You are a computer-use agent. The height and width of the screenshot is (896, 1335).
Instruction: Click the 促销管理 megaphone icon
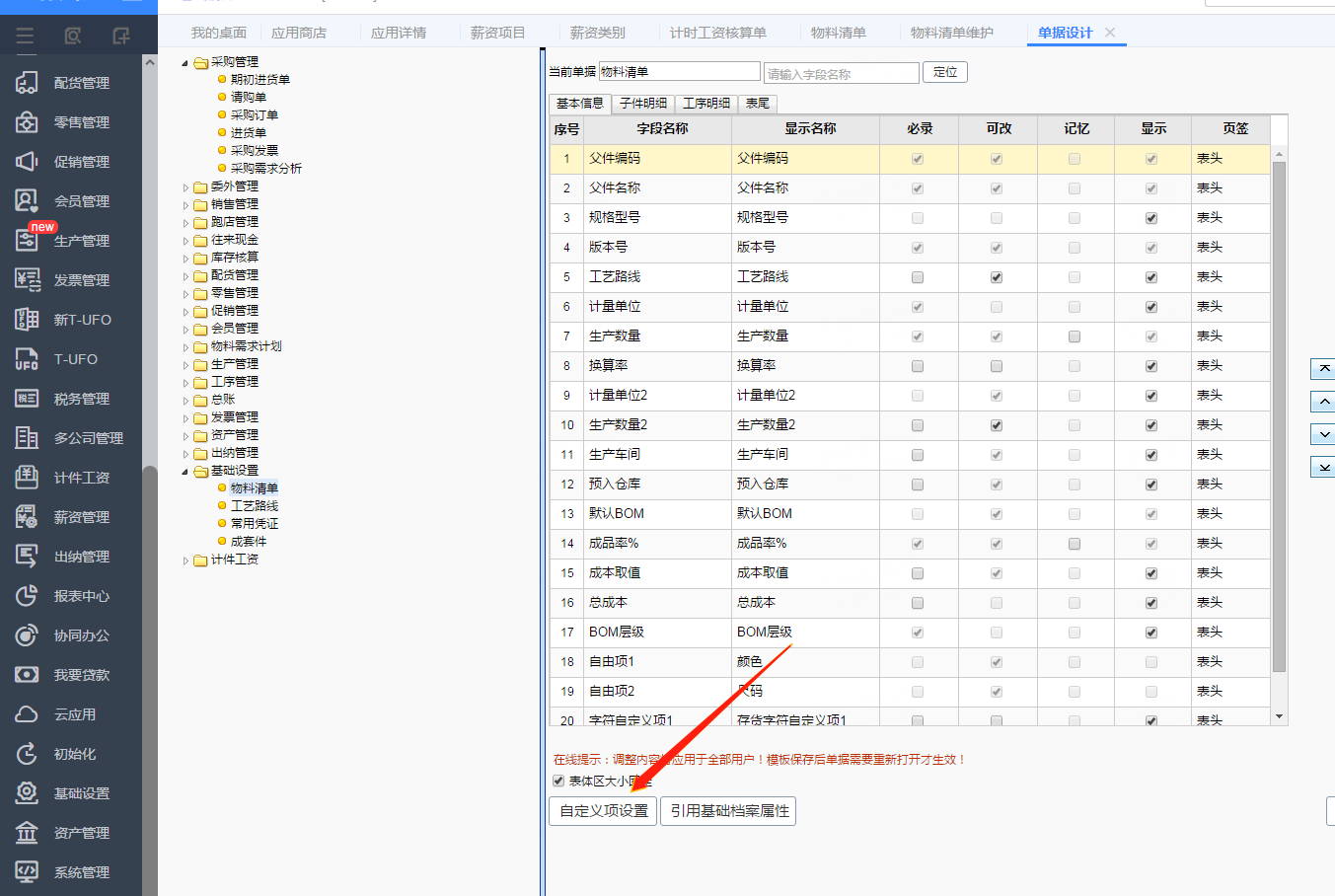tap(27, 162)
